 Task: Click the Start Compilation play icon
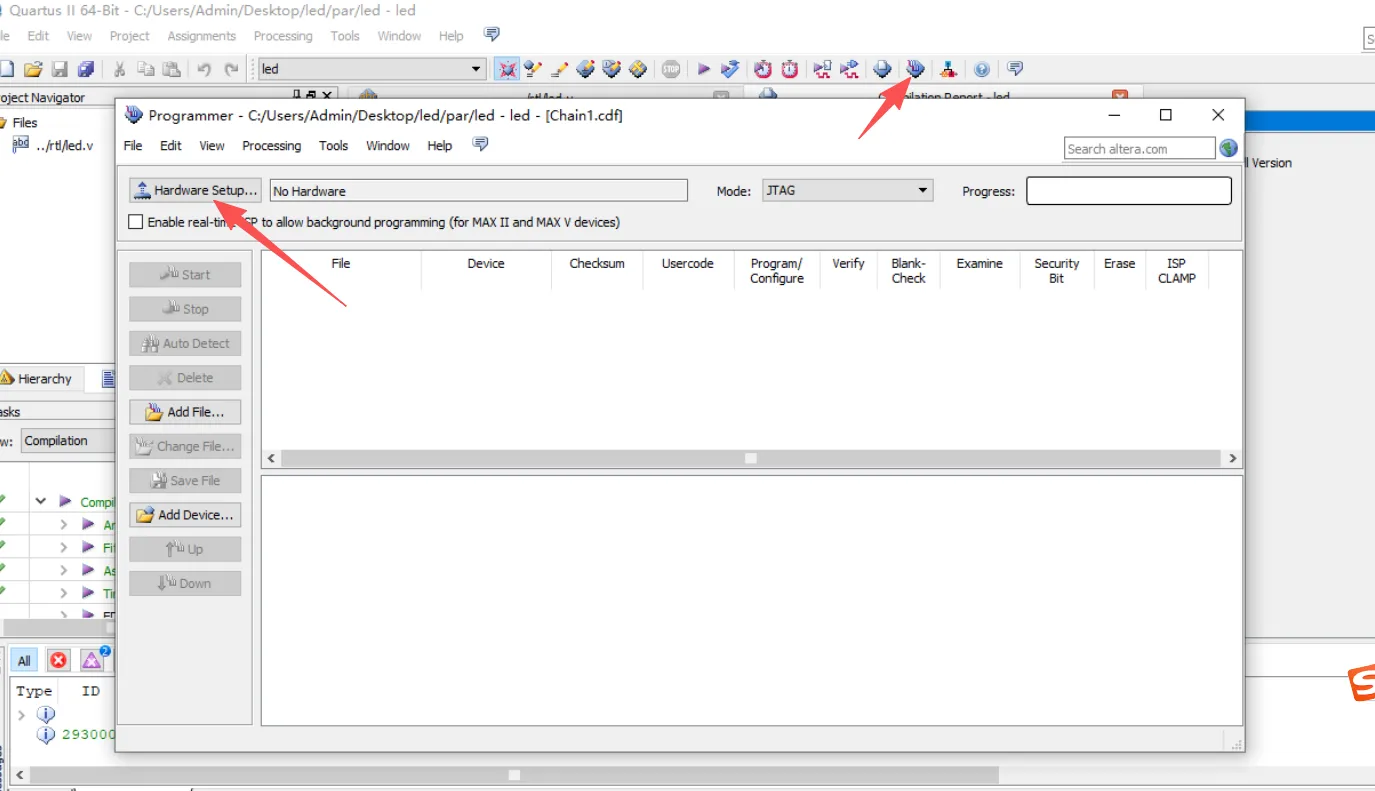click(704, 69)
